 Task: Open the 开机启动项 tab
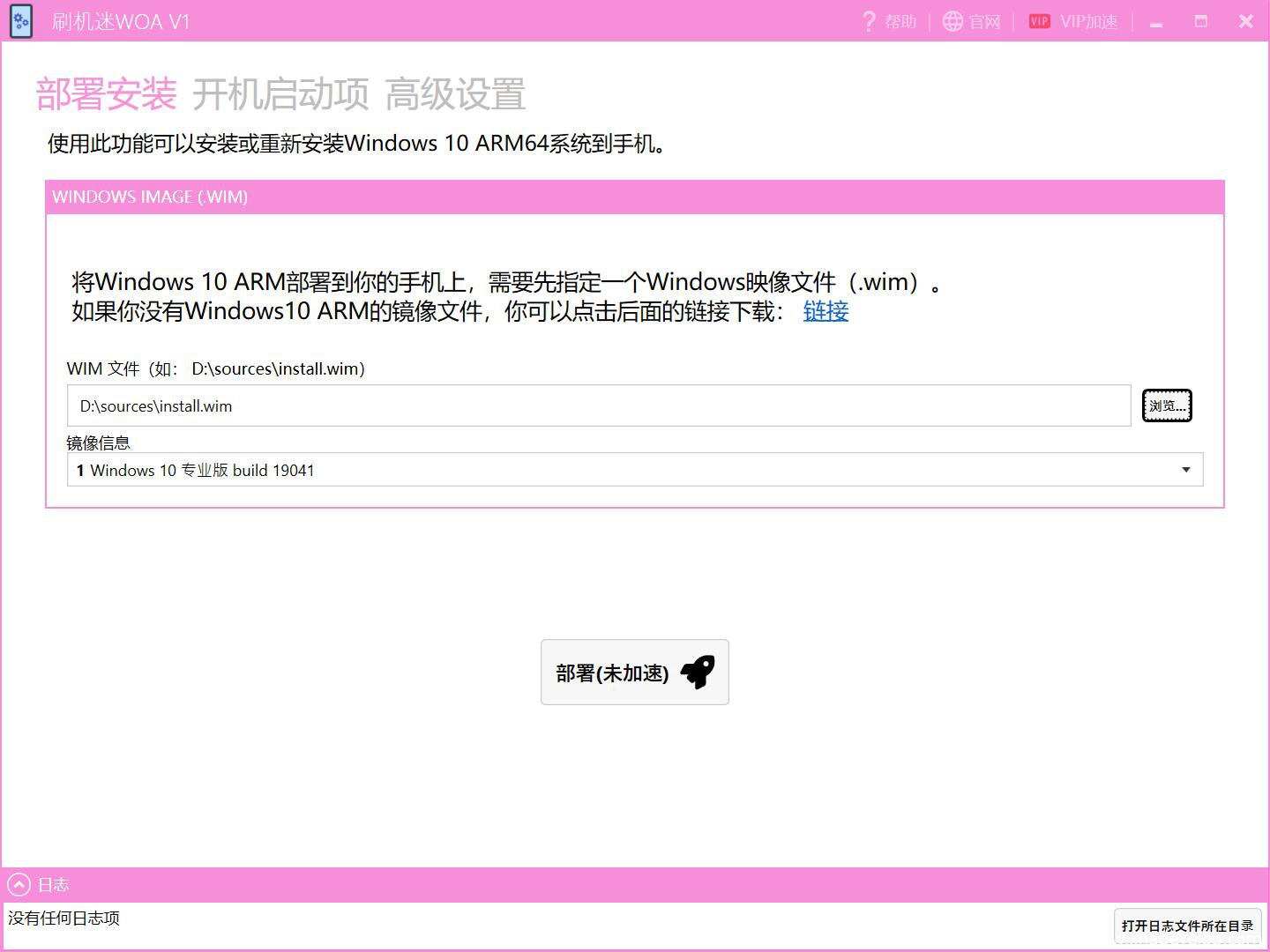[280, 94]
